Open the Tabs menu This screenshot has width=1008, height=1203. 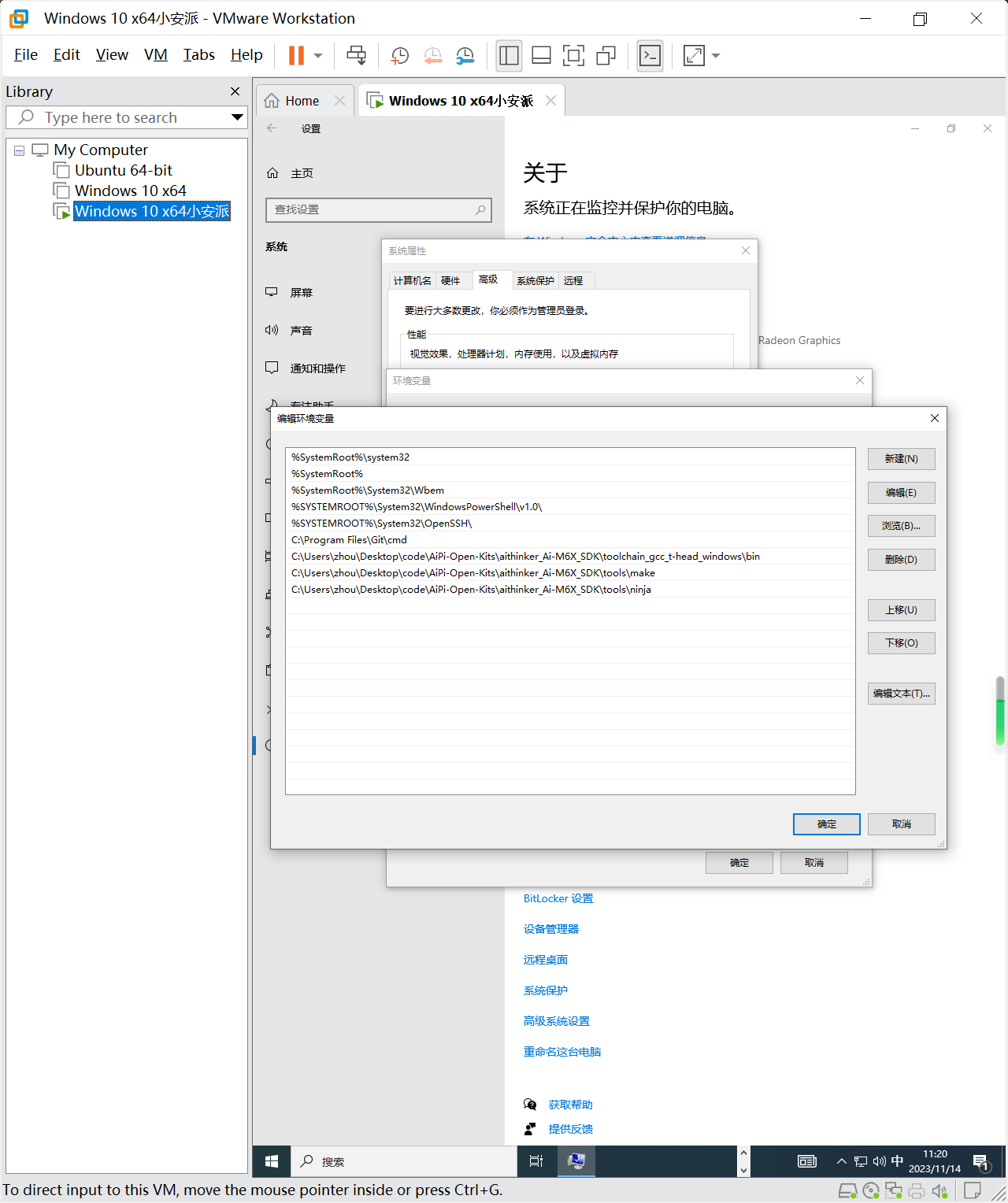tap(199, 54)
